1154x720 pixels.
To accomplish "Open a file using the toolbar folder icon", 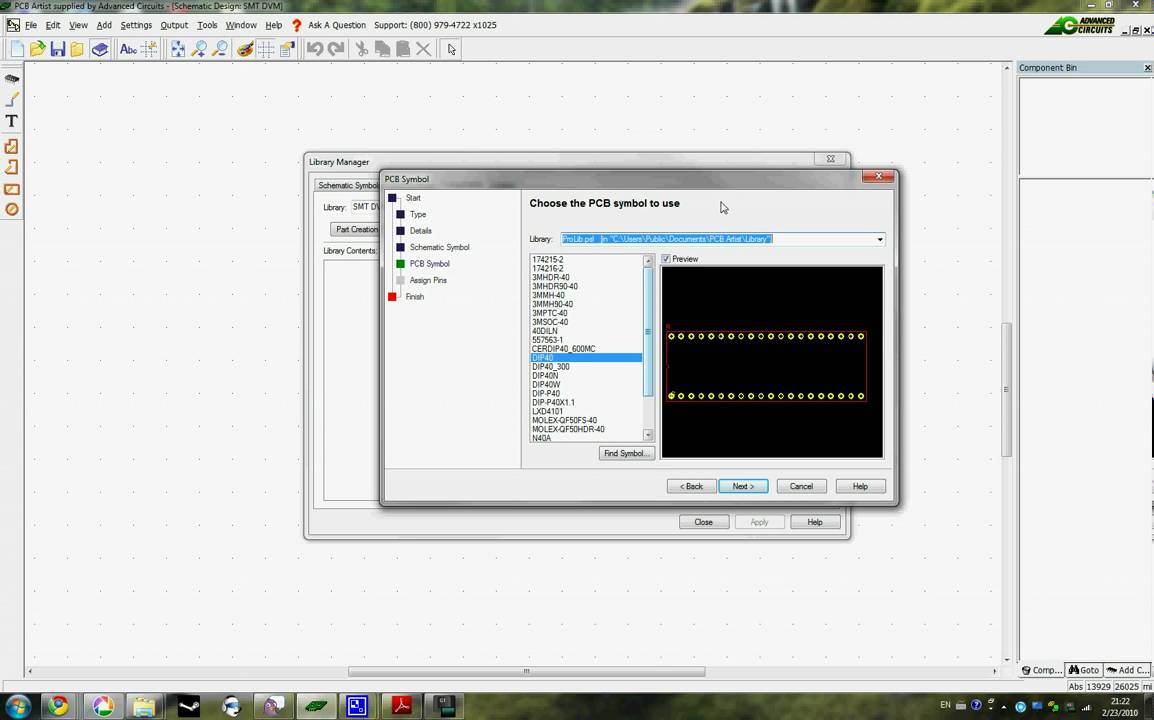I will (x=37, y=49).
